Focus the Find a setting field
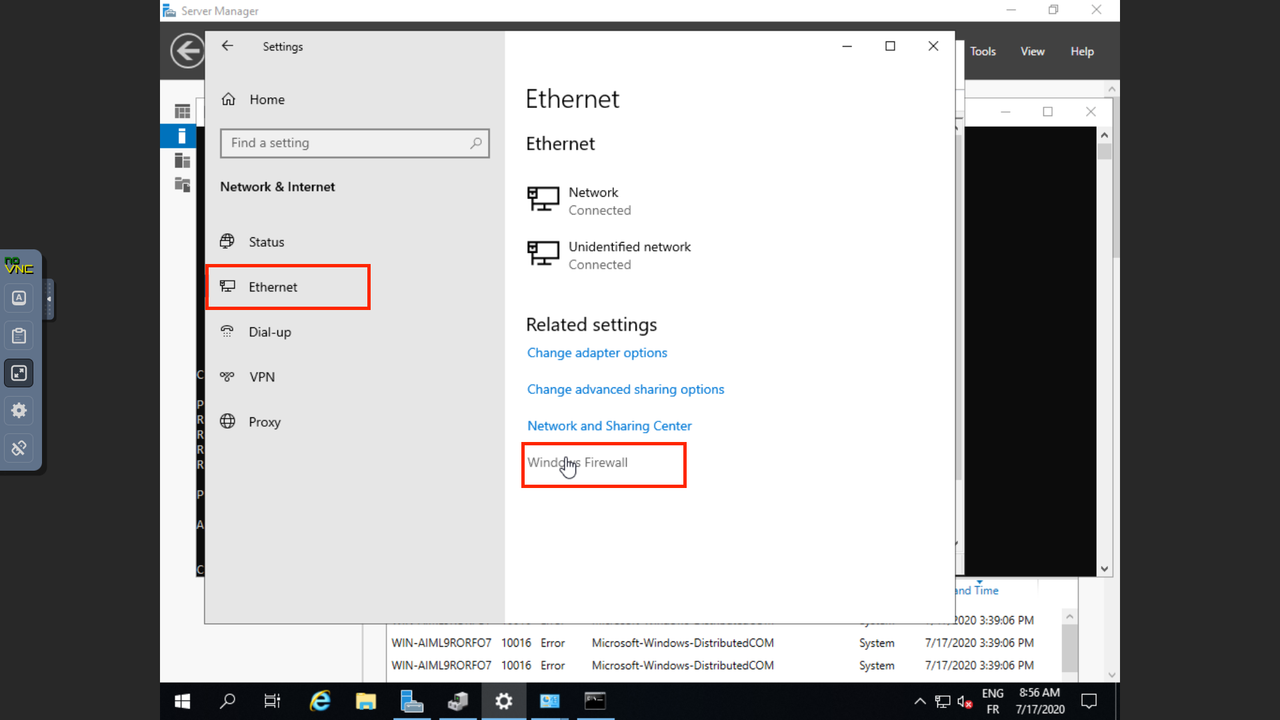 (355, 143)
